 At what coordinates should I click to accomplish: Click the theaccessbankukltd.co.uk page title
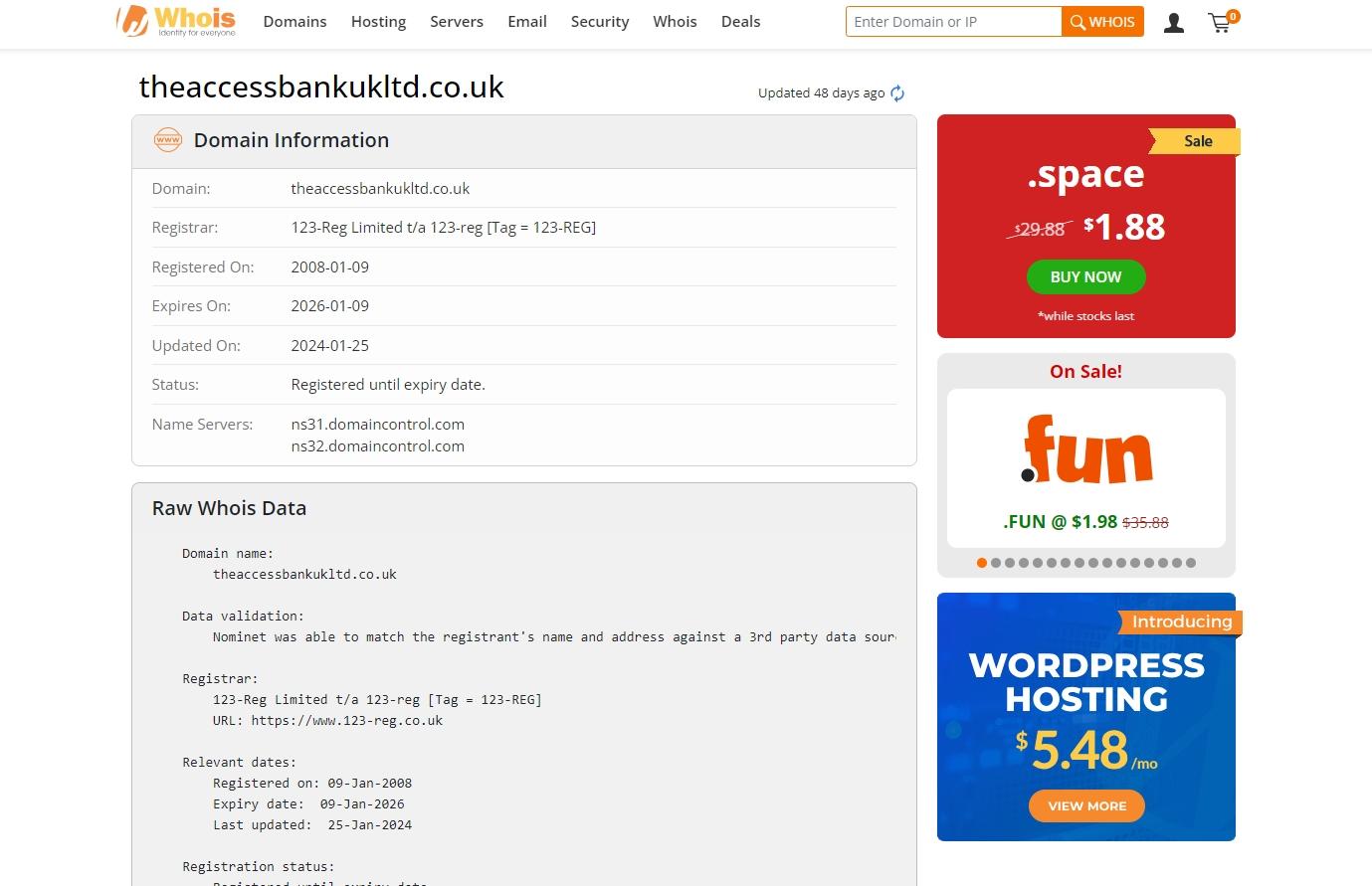point(321,88)
